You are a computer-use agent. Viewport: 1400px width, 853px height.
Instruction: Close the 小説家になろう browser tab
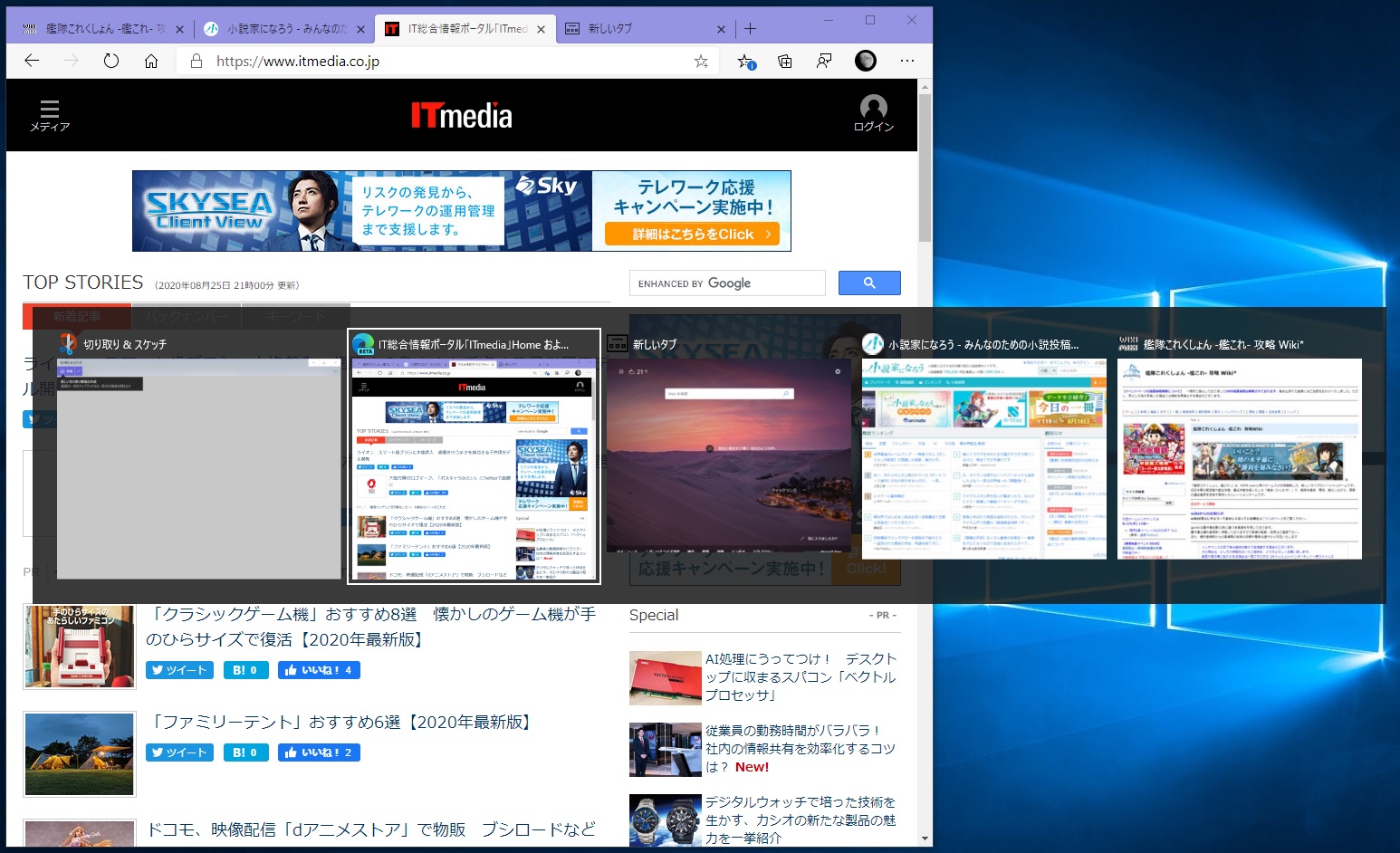pos(360,29)
